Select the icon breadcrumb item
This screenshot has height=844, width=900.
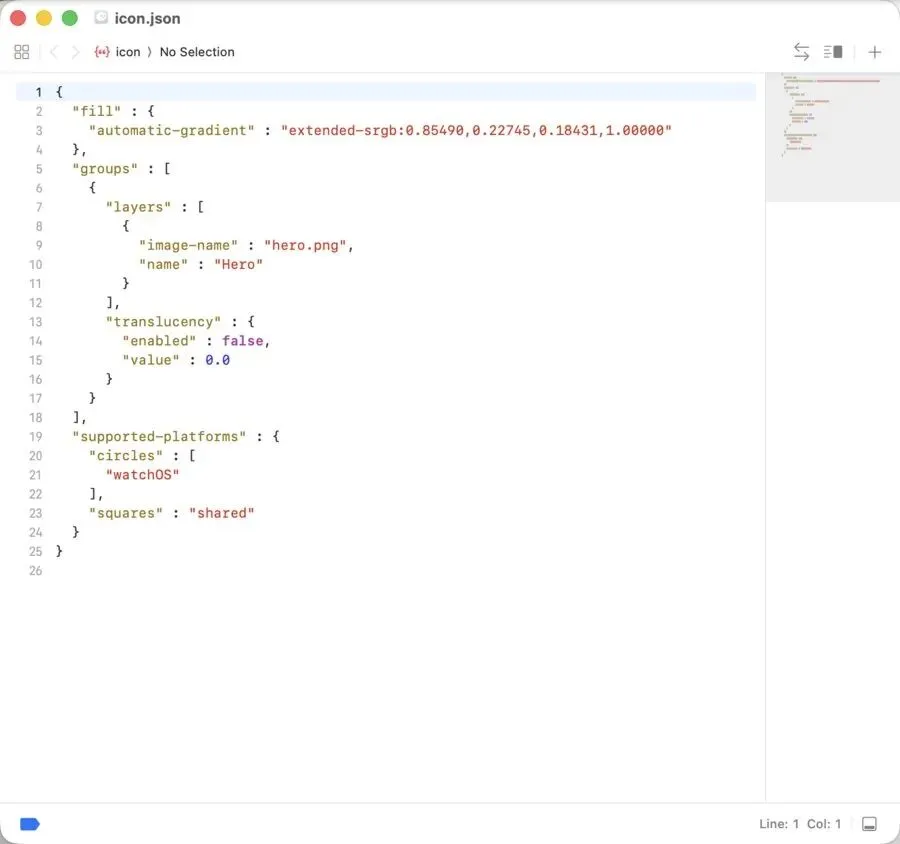(127, 52)
